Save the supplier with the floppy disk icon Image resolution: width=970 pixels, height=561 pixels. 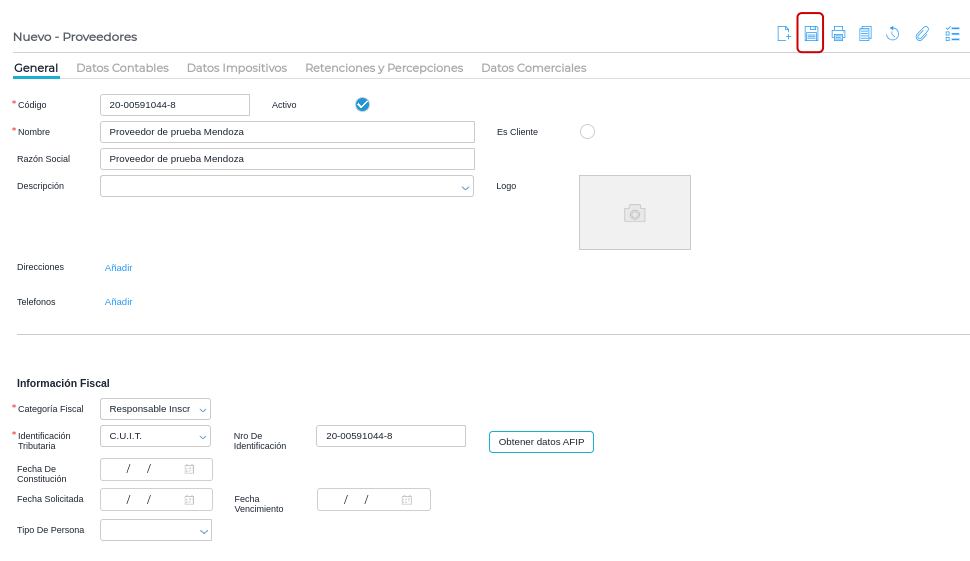[811, 33]
